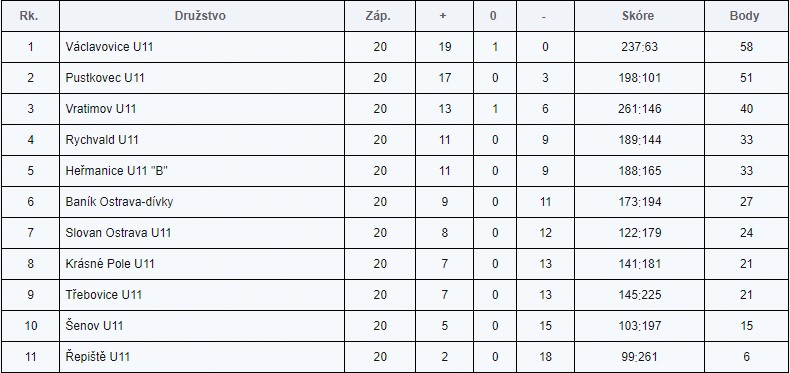Select Krásné Pole U11 team name
Viewport: 790px width, 373px height.
point(110,264)
